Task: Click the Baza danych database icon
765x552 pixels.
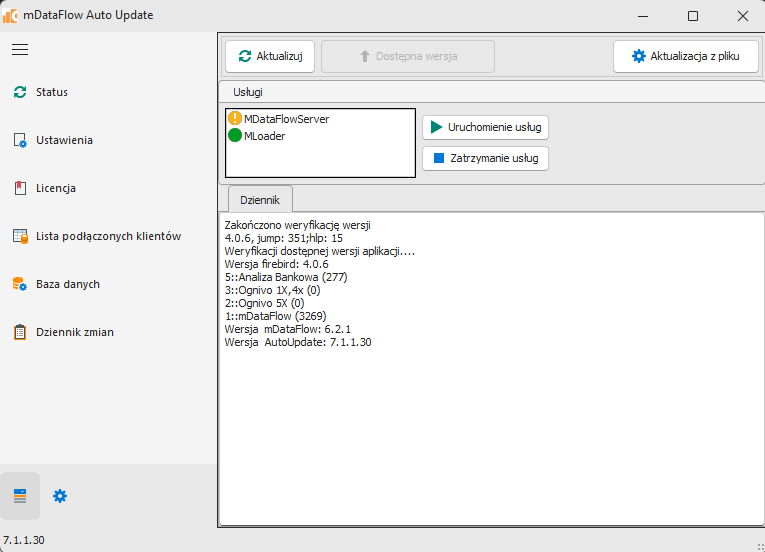Action: coord(20,284)
